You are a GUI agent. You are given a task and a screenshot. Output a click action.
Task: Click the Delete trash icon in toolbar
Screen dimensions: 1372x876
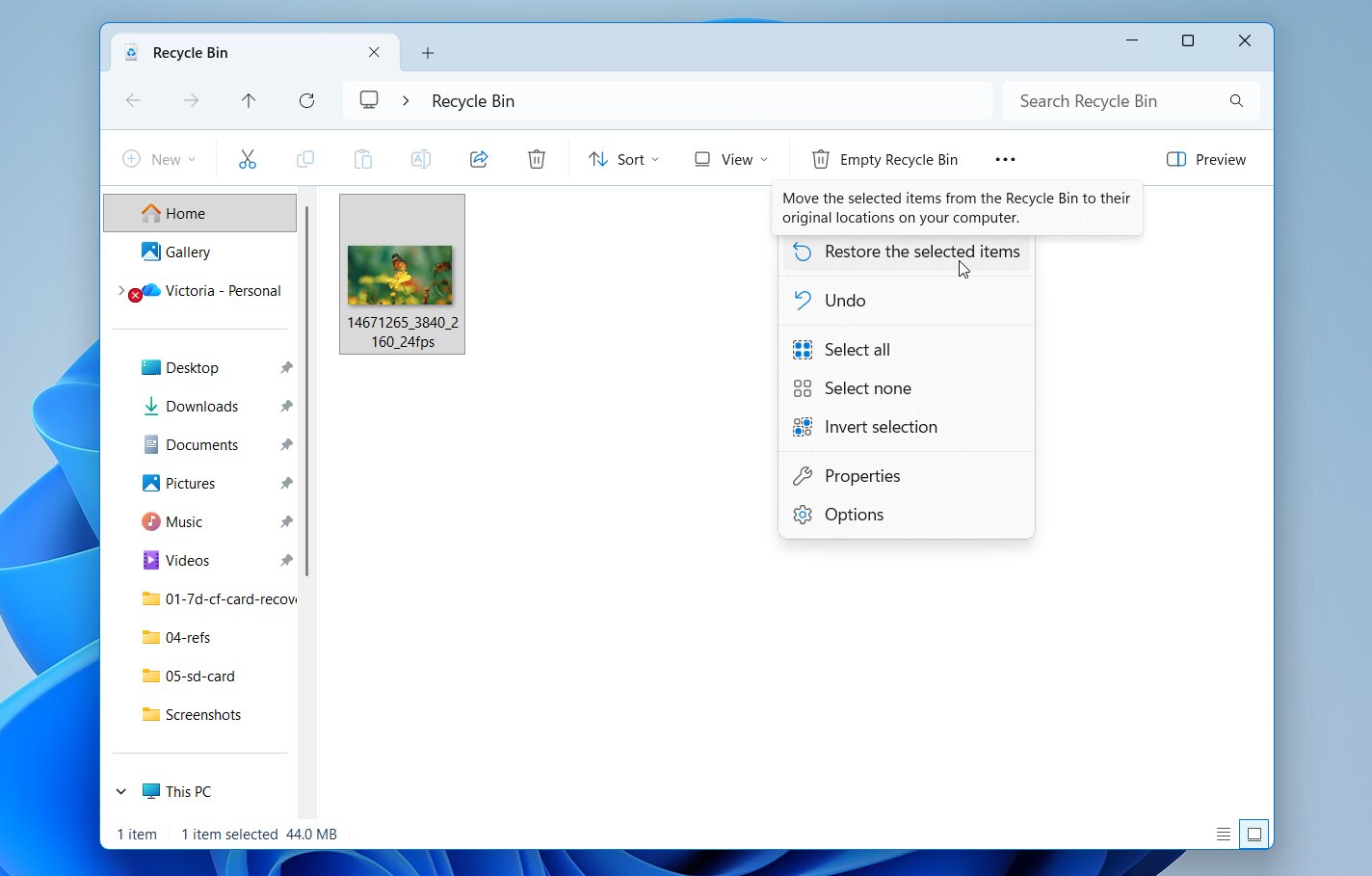click(x=537, y=159)
